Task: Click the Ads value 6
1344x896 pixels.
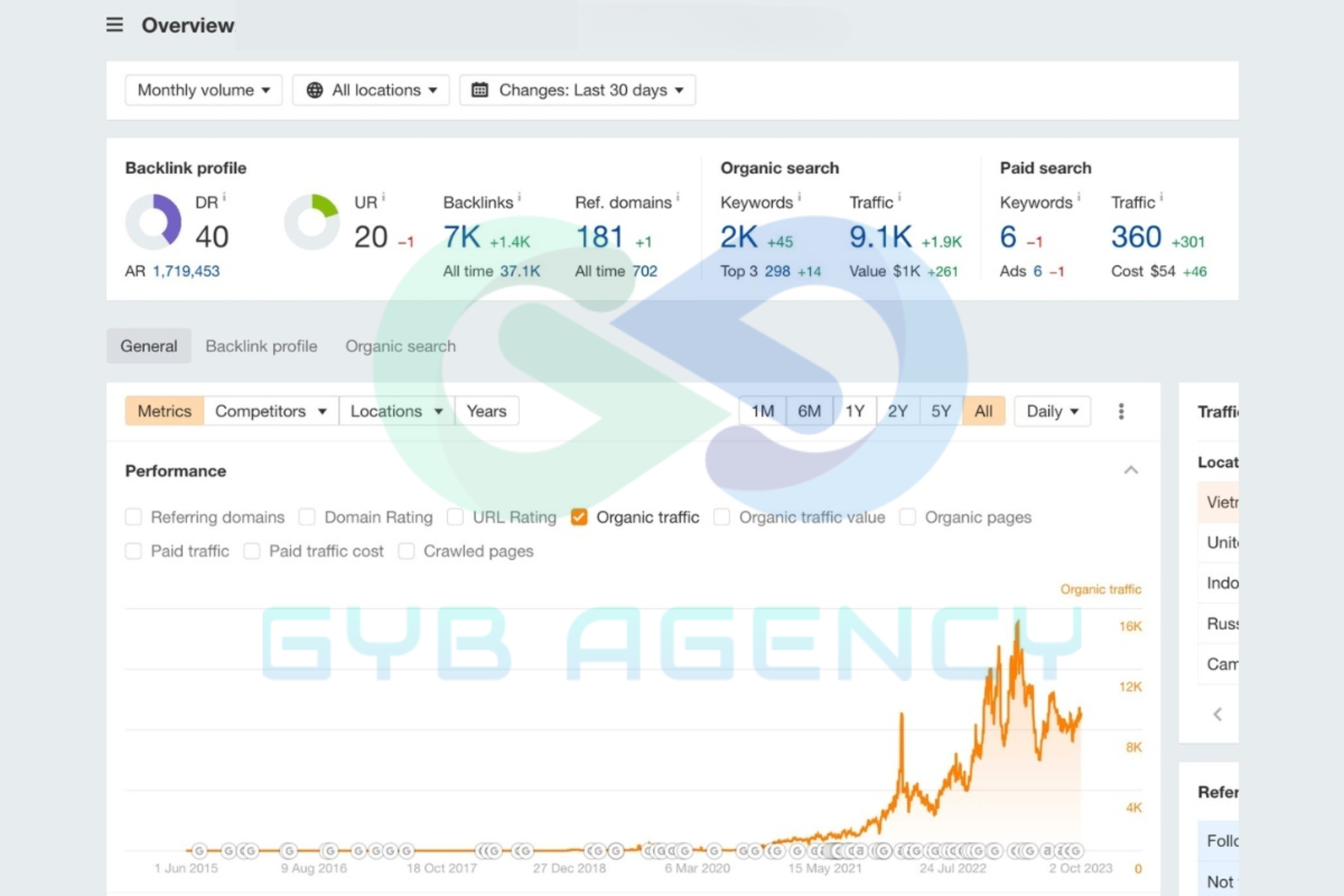Action: pyautogui.click(x=1037, y=271)
